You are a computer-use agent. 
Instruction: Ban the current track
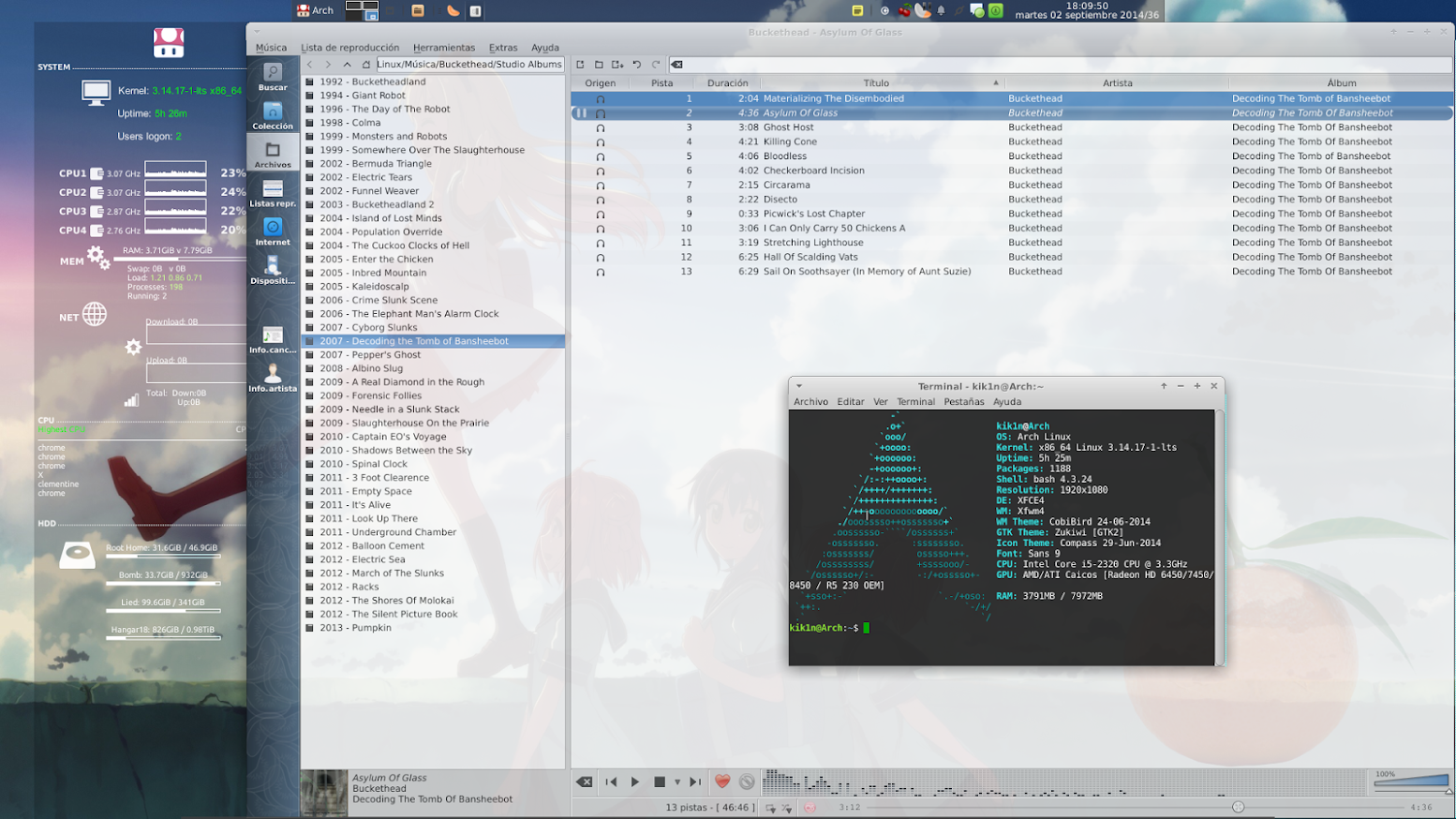[747, 782]
